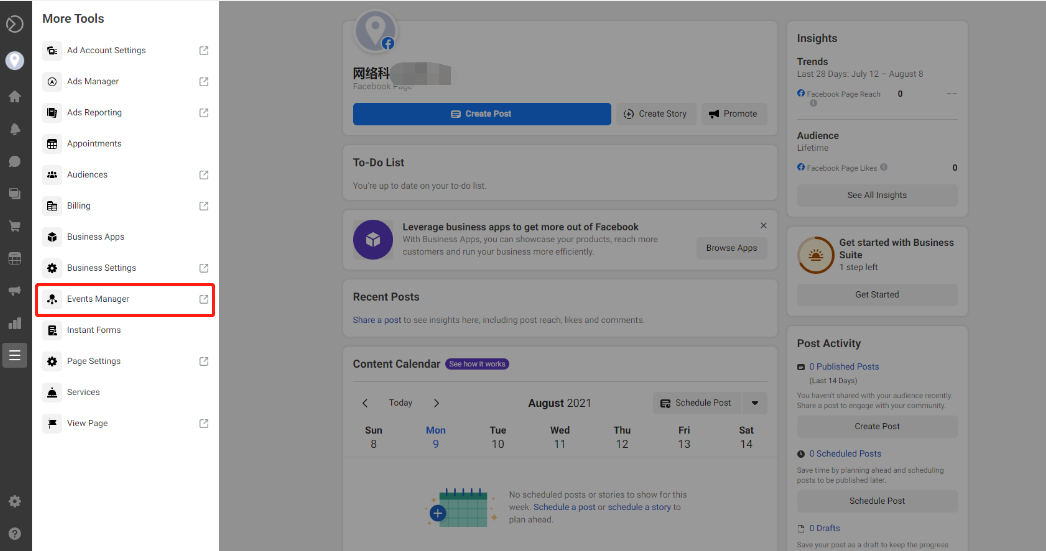Click Facebook Page Likes info icon

pos(883,167)
